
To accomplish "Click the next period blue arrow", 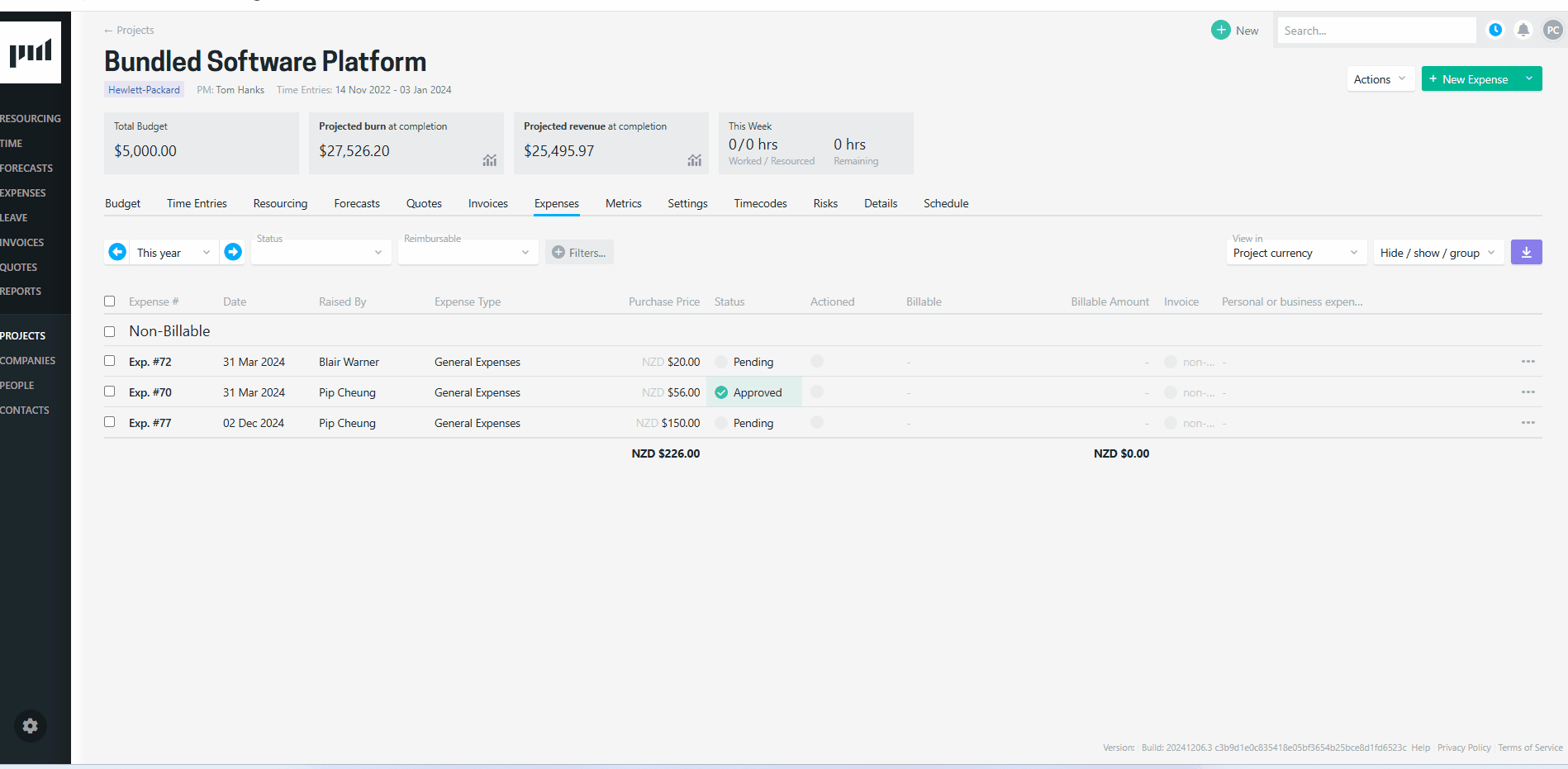I will [x=232, y=252].
